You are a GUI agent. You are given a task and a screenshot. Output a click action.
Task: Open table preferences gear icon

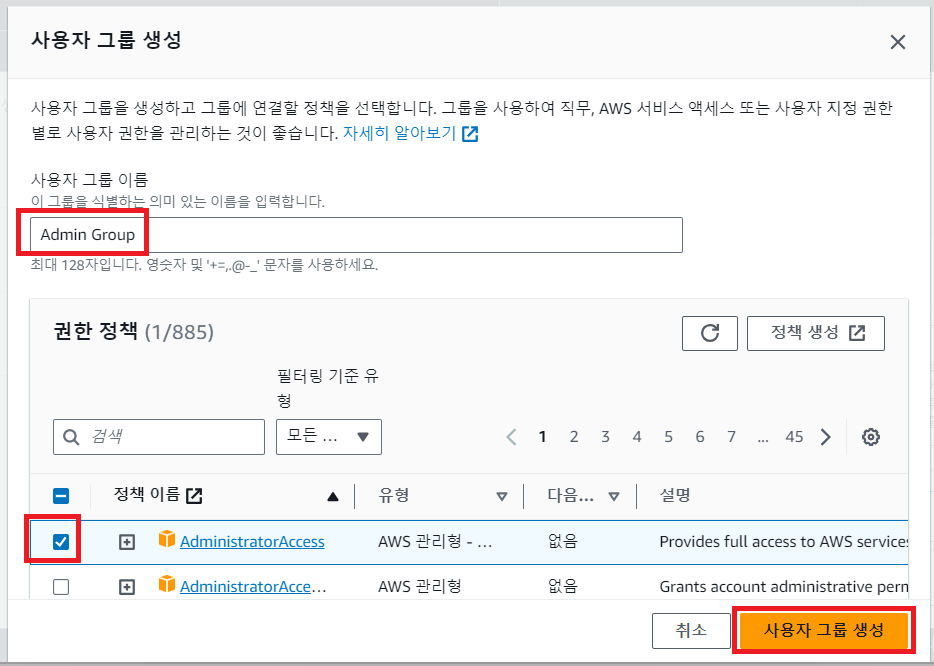pos(870,437)
